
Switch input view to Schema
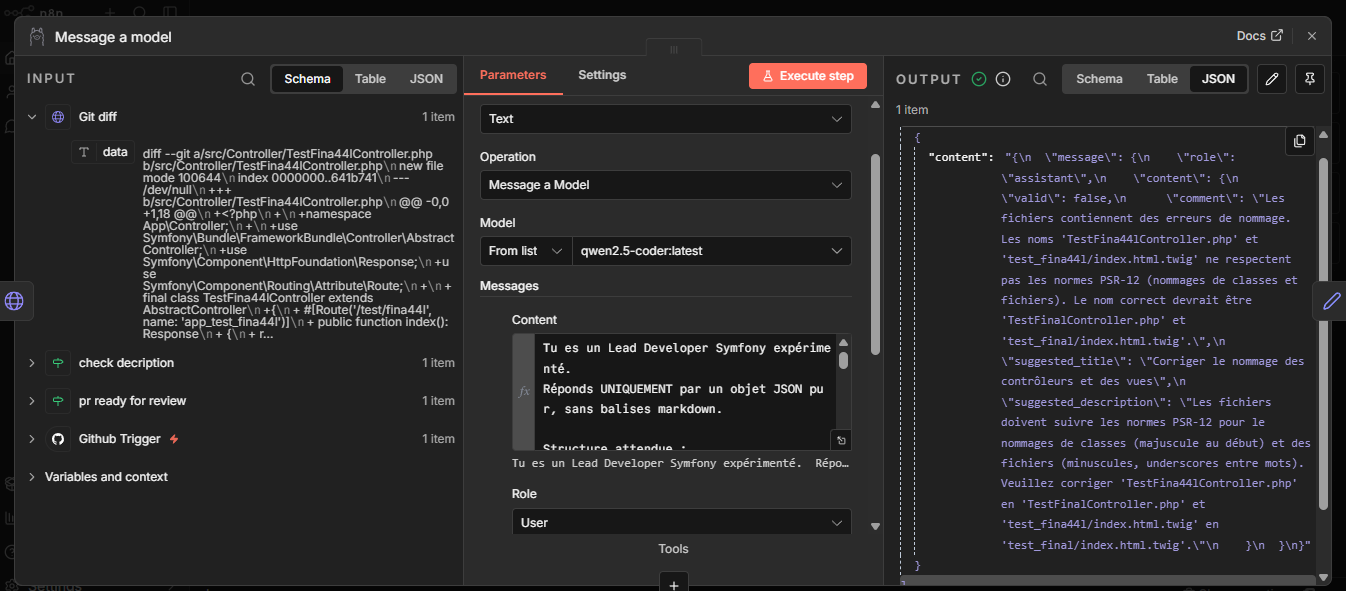pos(307,79)
